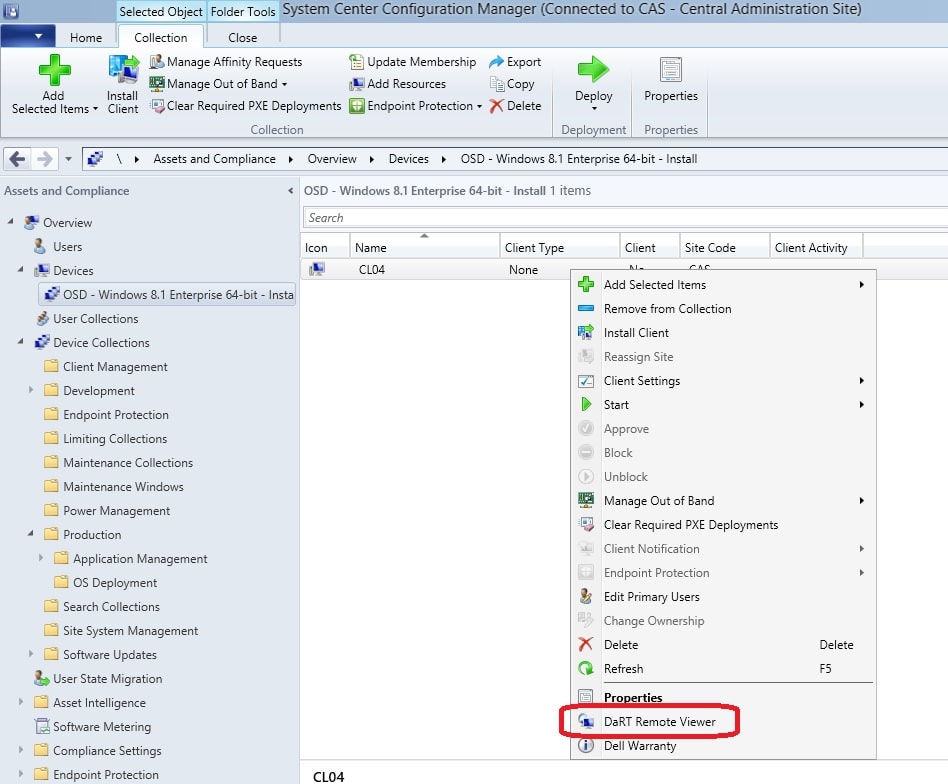Viewport: 948px width, 784px height.
Task: Choose Remove from Collection in context menu
Action: [x=723, y=308]
